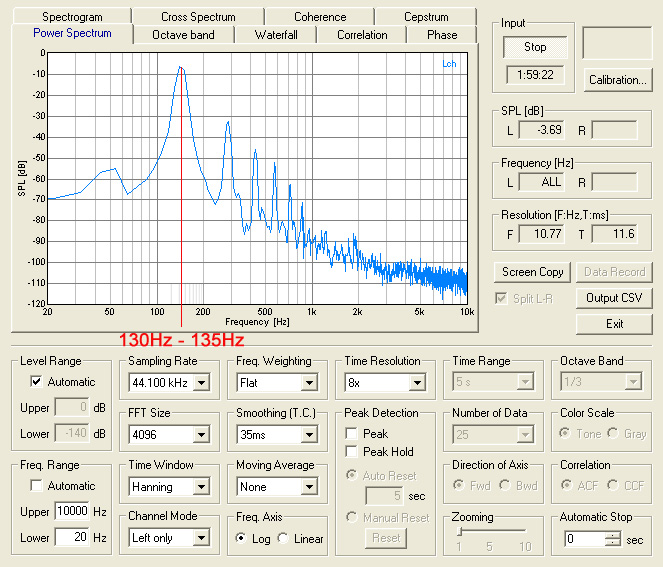Switch to Octave band tab
The image size is (663, 567).
[183, 35]
